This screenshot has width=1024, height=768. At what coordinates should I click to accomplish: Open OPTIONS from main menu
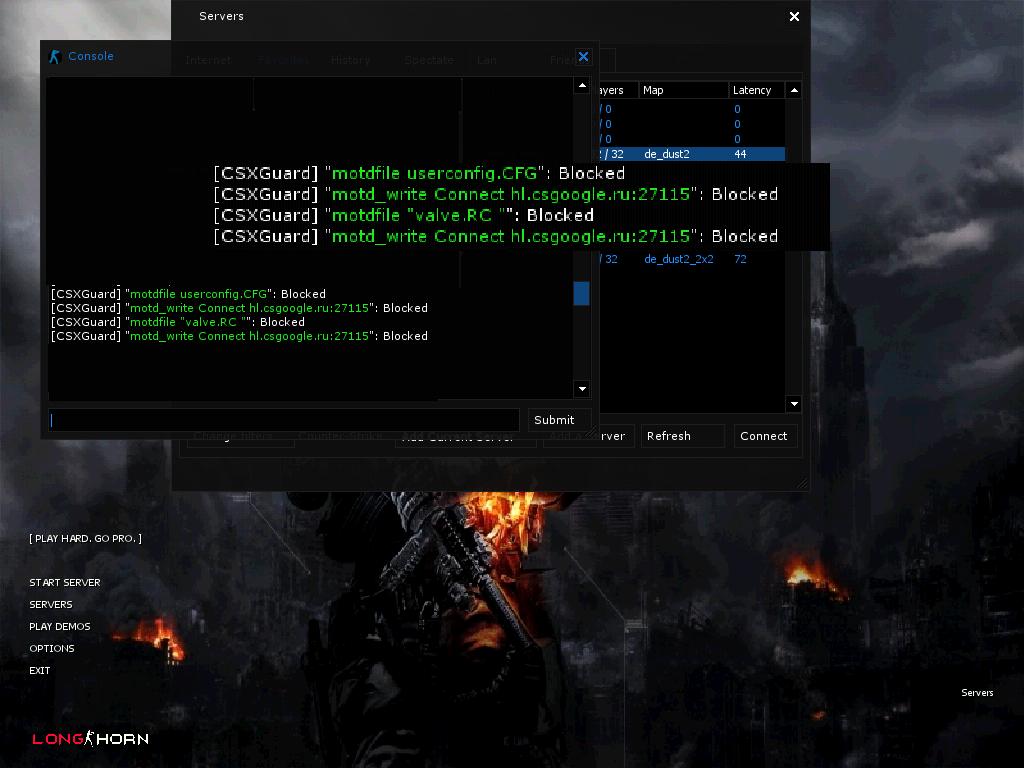(52, 648)
